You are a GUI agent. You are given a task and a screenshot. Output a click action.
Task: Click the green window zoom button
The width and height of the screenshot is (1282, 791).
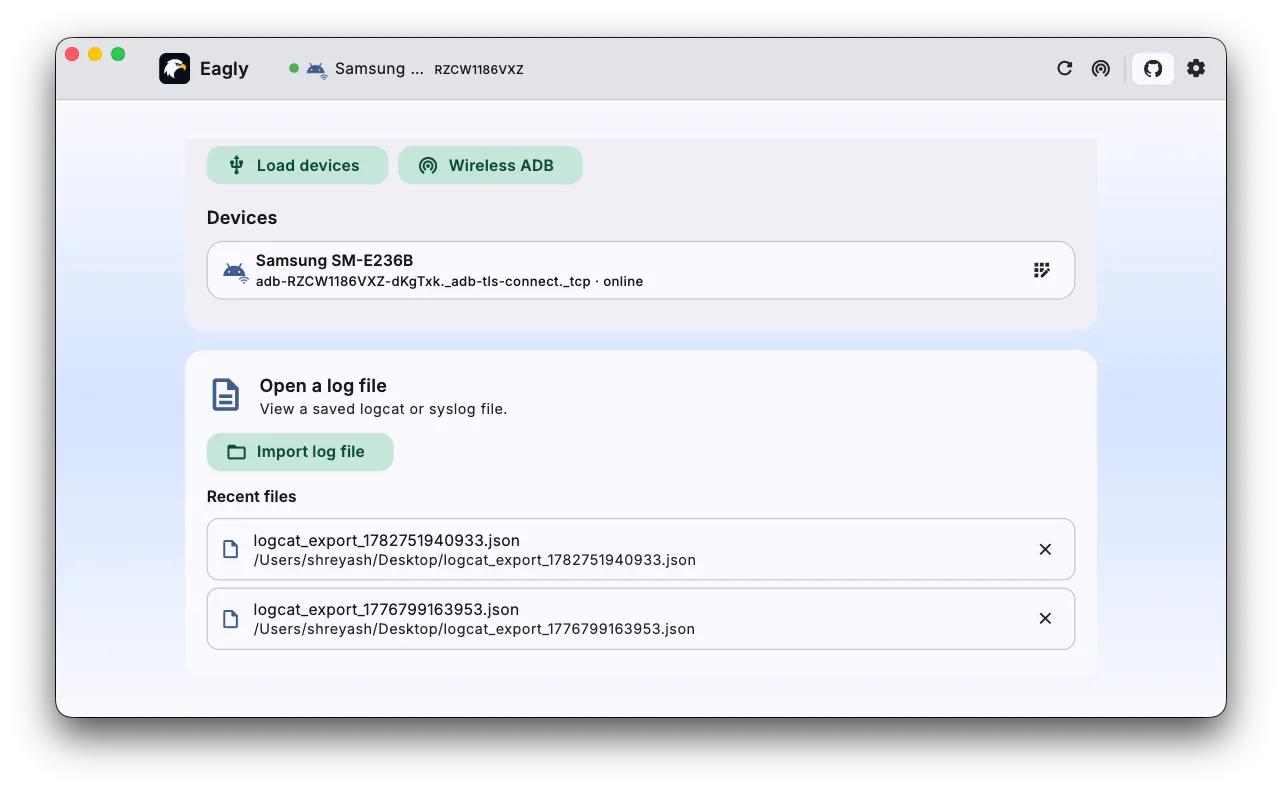pyautogui.click(x=118, y=54)
